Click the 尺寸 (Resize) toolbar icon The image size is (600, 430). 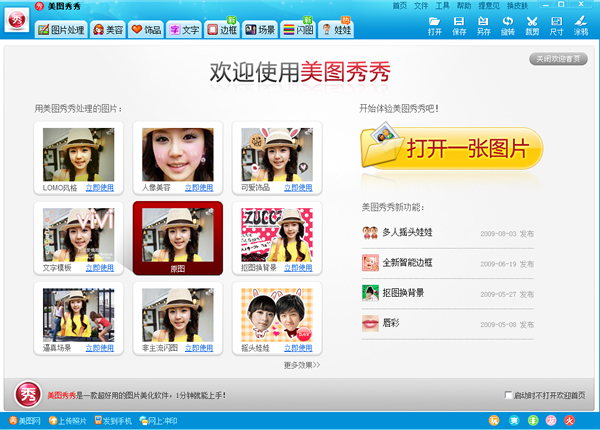(557, 25)
